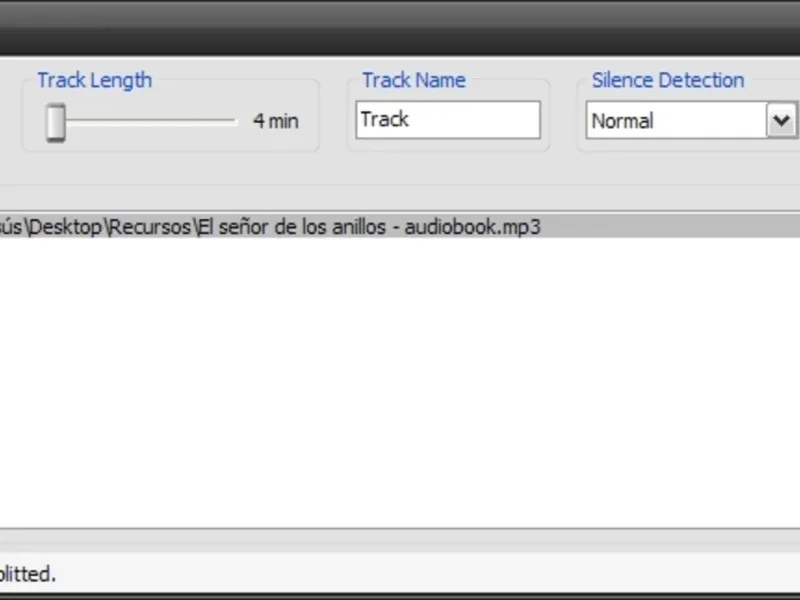This screenshot has width=800, height=600.
Task: Click the right end of Track Length slider track
Action: click(x=231, y=121)
